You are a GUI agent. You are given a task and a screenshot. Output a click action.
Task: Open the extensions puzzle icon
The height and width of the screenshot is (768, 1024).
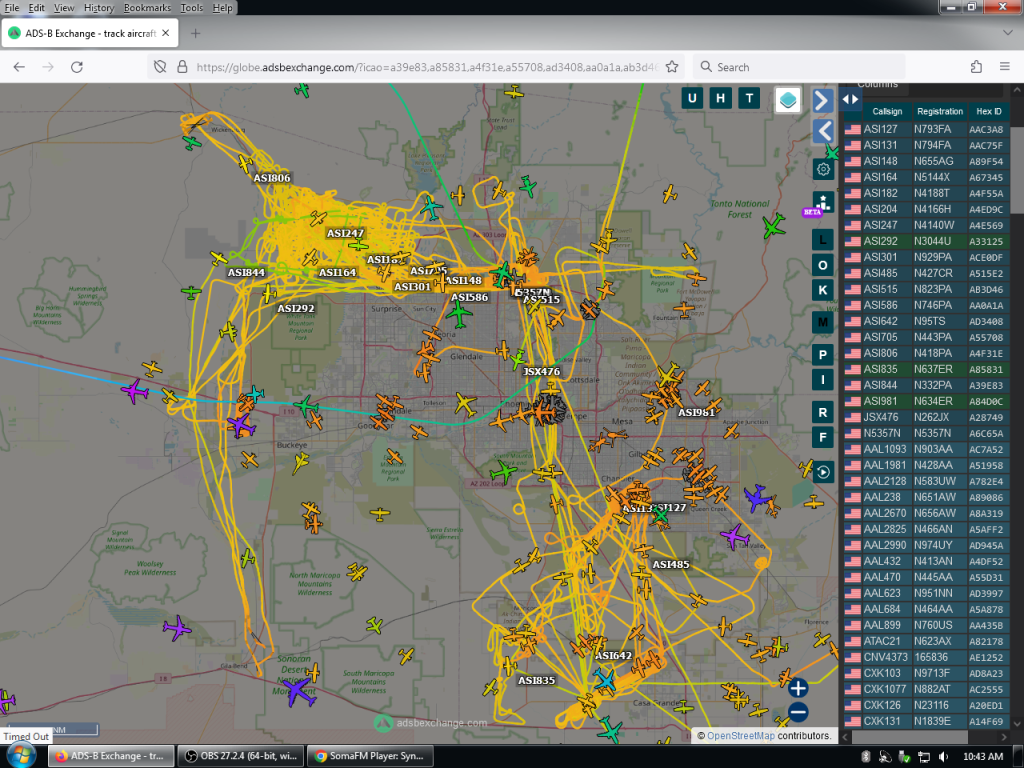coord(976,67)
